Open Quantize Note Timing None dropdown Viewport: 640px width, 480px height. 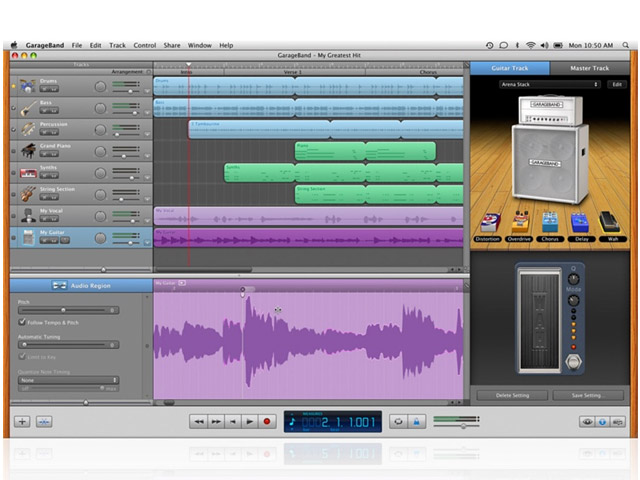coord(69,380)
